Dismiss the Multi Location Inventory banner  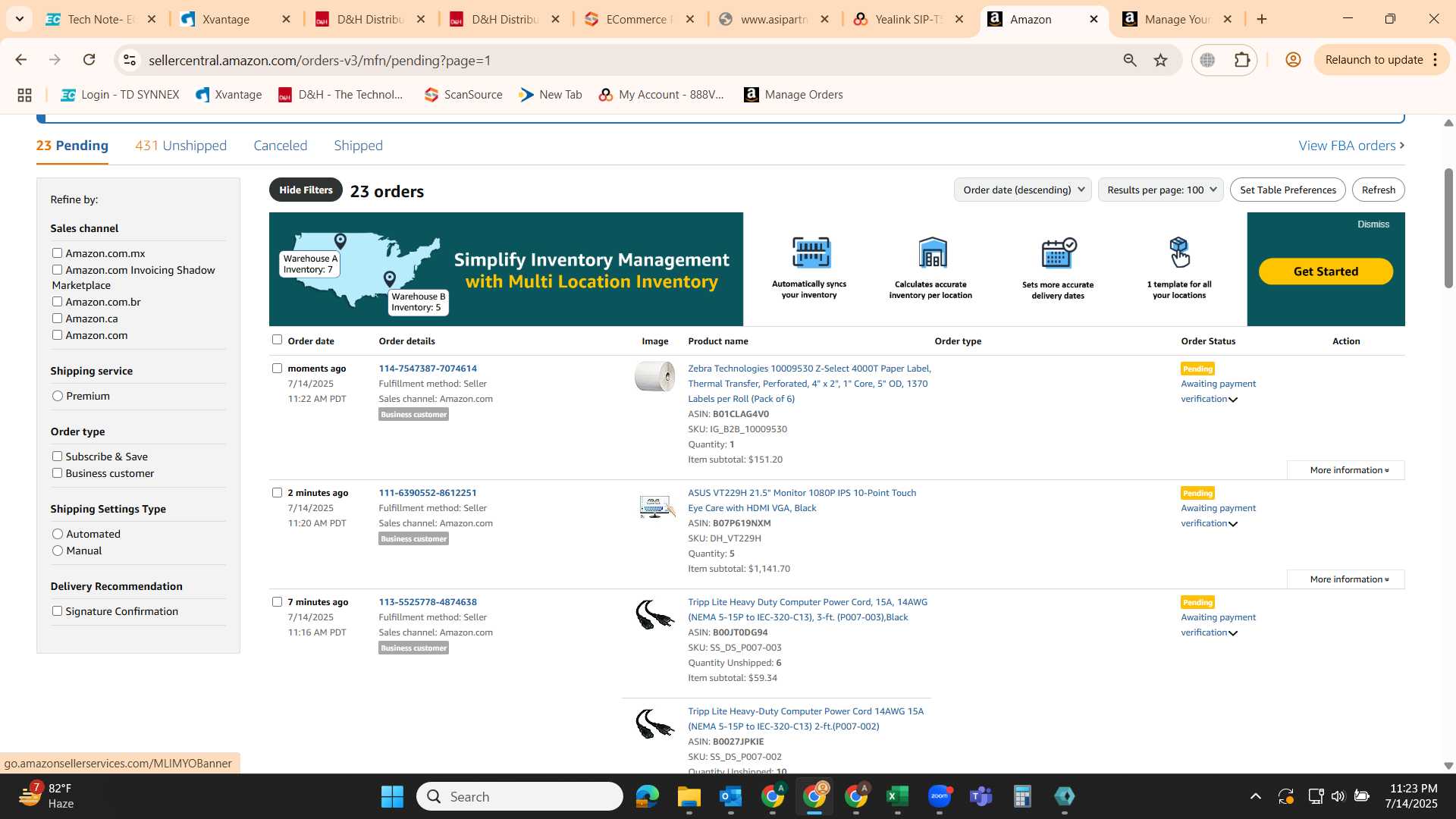1373,224
